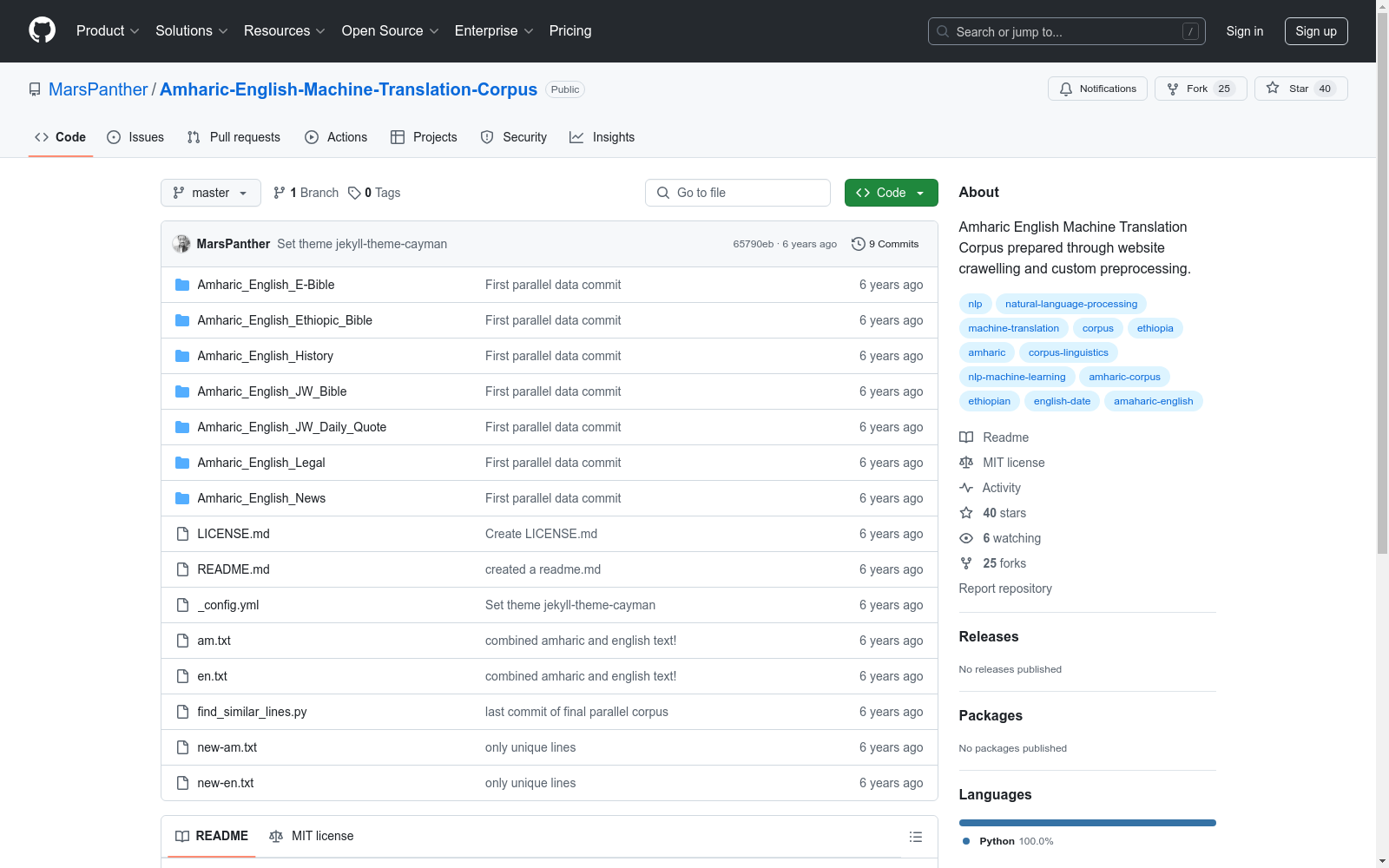1389x868 pixels.
Task: Open the 9 Commits link
Action: [x=885, y=244]
